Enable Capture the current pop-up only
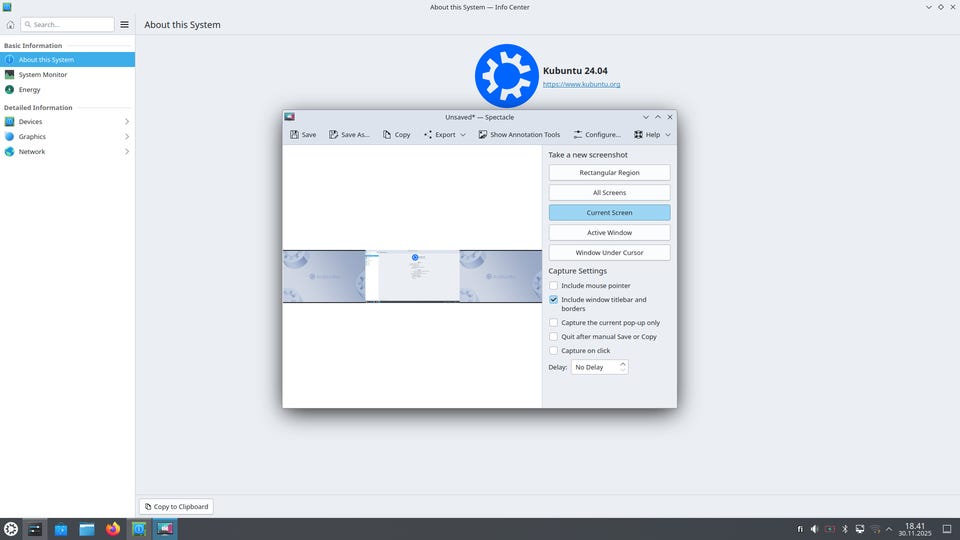The width and height of the screenshot is (960, 540). pos(553,322)
